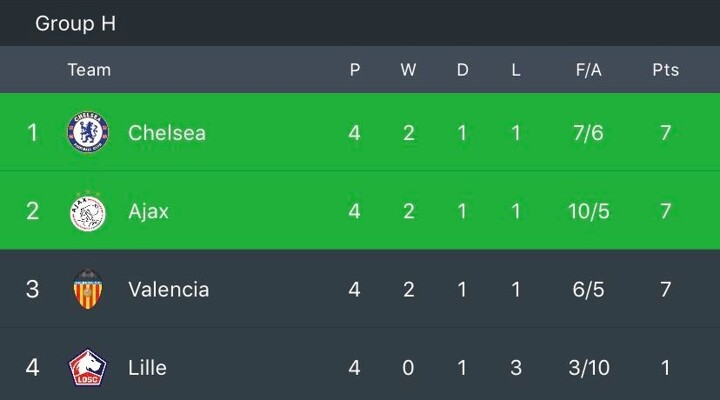
Task: Click the D draws column header
Action: point(462,70)
